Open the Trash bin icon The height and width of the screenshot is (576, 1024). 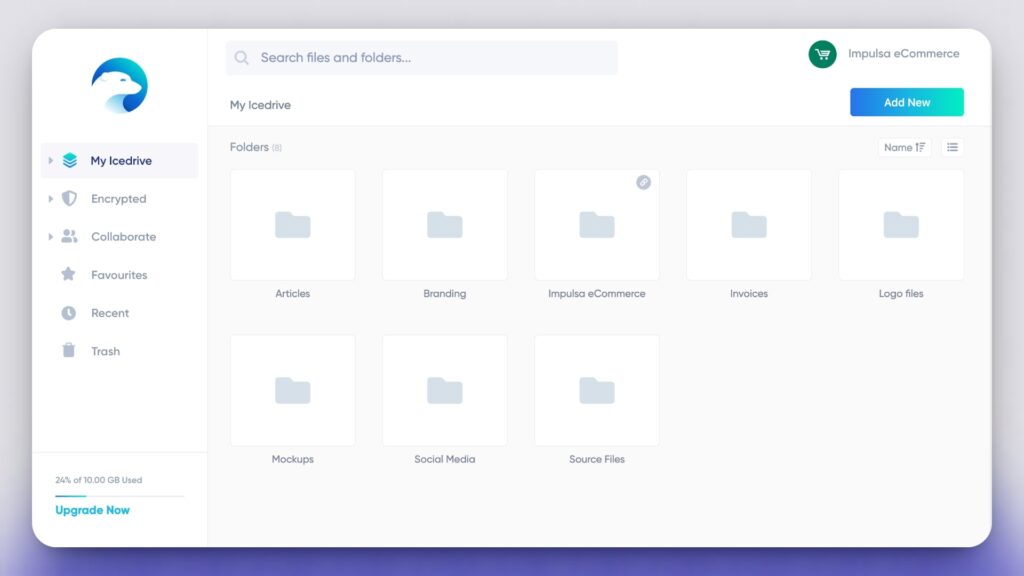pos(70,351)
